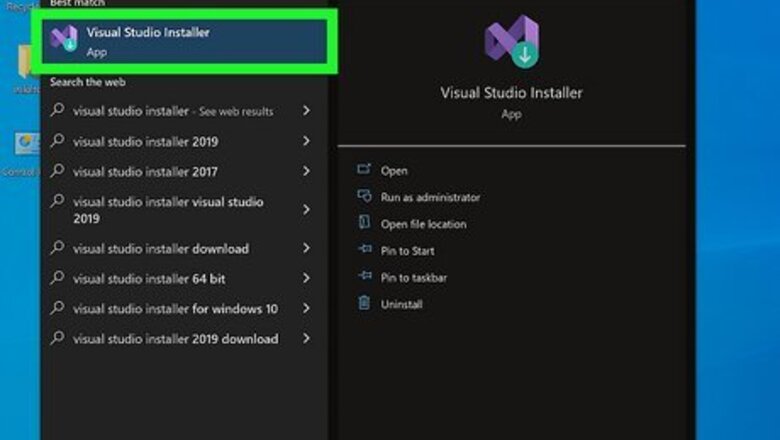Click search icon beside 'installer download'
Viewport: 780px width, 440px height.
(58, 247)
